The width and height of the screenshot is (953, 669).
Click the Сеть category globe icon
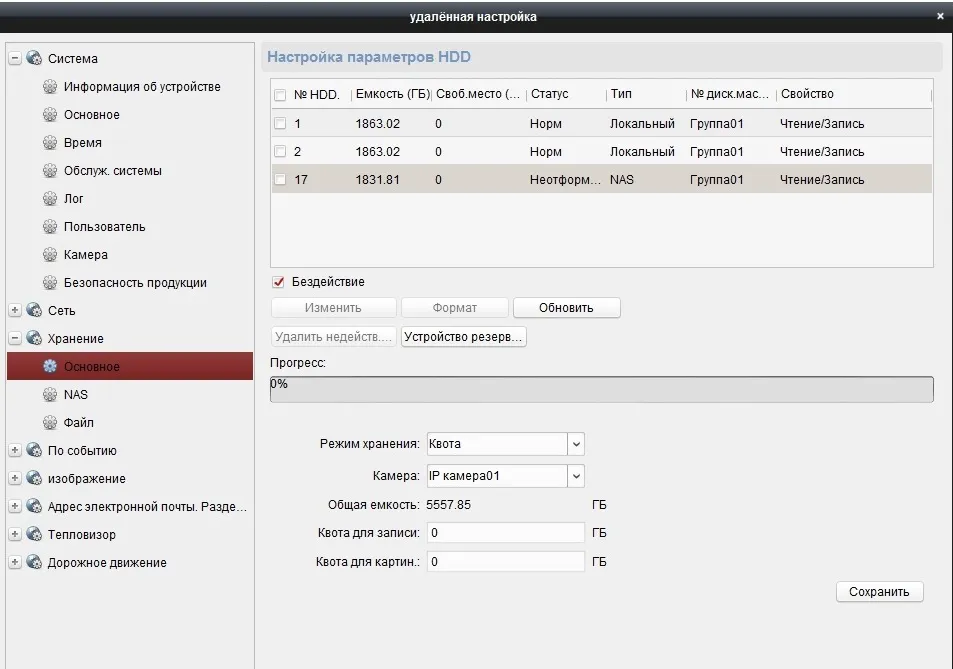tap(35, 311)
